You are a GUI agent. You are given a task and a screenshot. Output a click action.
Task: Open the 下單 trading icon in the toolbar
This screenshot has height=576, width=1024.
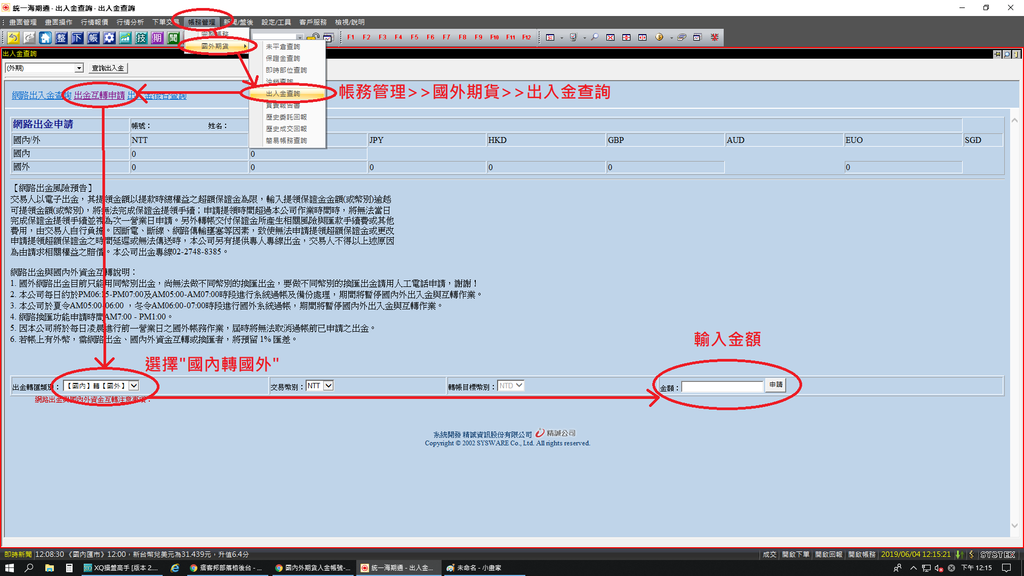click(78, 38)
